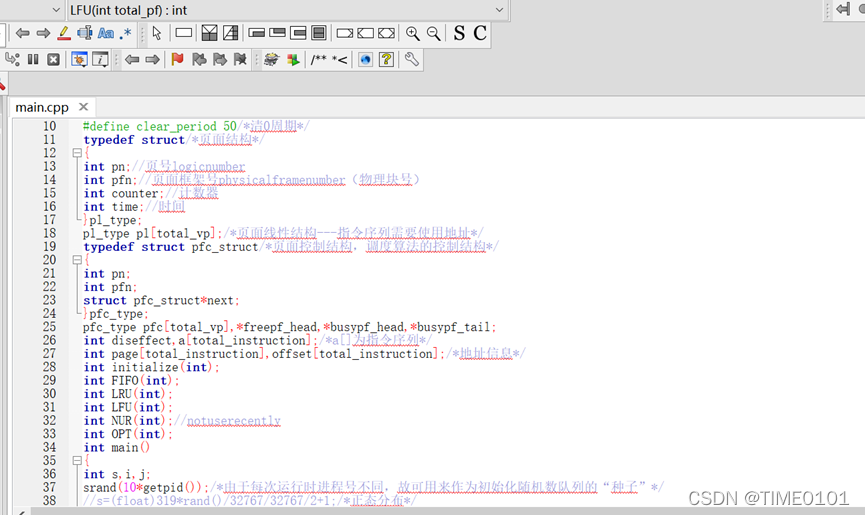
Task: Click the jump back arrow
Action: pos(132,59)
